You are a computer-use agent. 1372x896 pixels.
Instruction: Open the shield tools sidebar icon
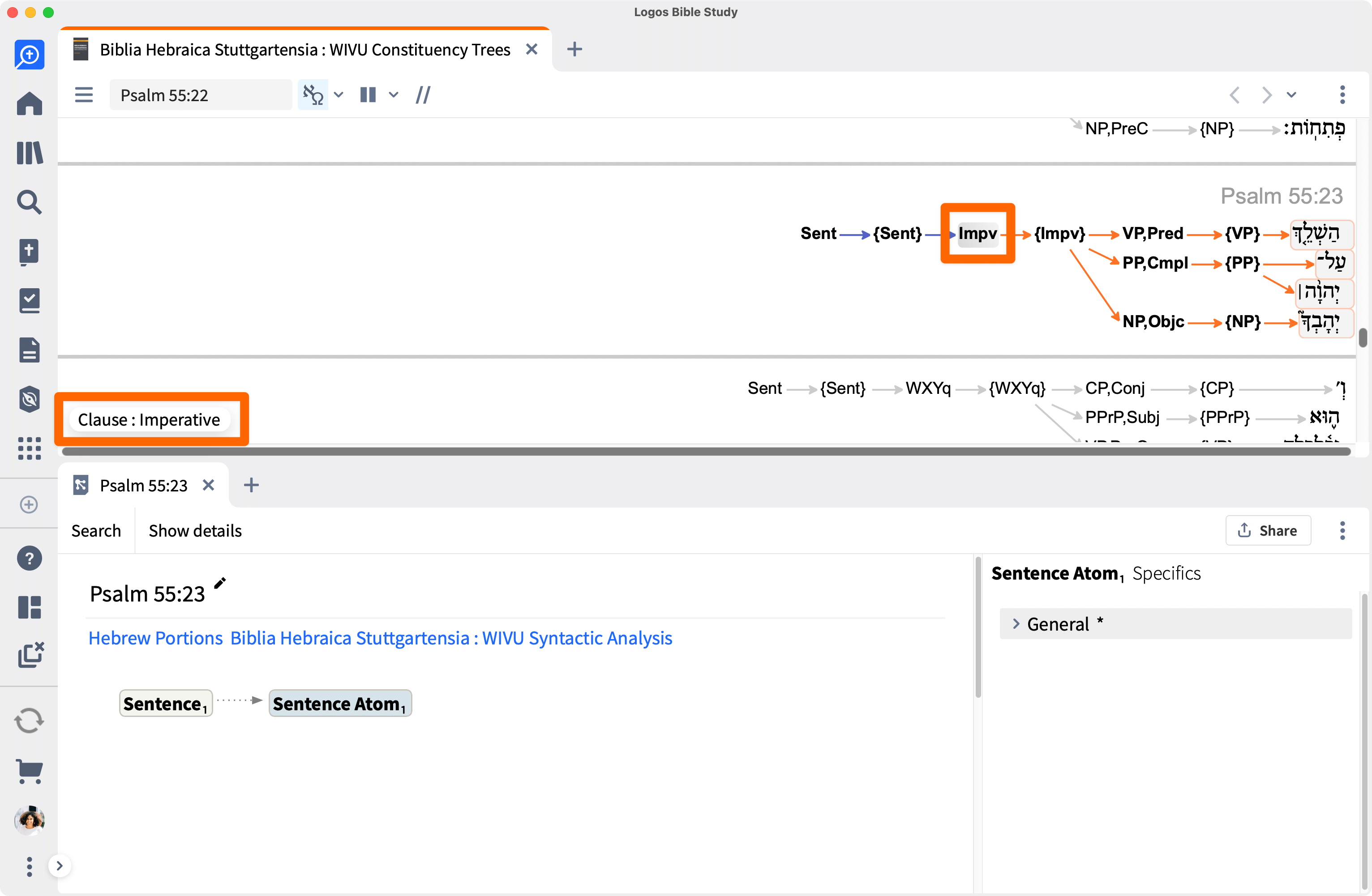point(30,399)
